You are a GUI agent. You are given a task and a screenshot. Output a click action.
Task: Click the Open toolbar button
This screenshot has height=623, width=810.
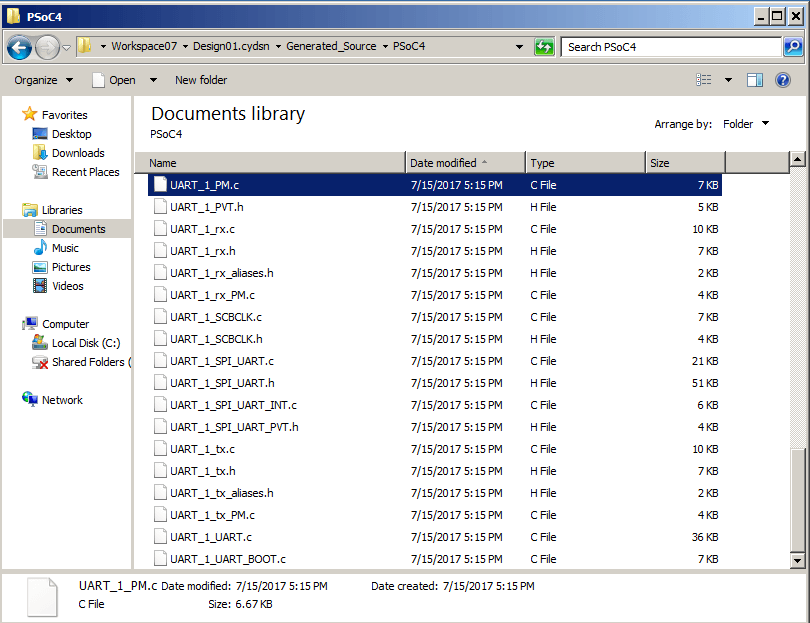[x=114, y=80]
